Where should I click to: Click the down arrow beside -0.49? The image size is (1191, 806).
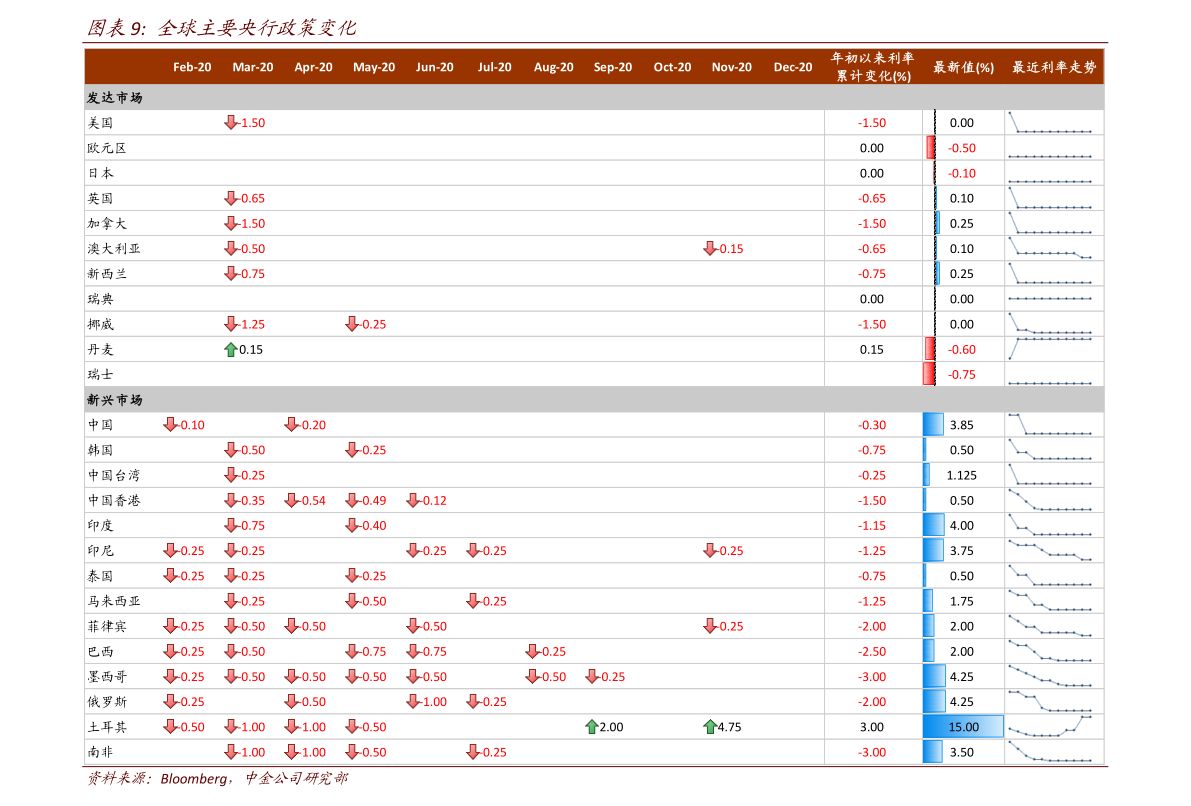pos(352,501)
